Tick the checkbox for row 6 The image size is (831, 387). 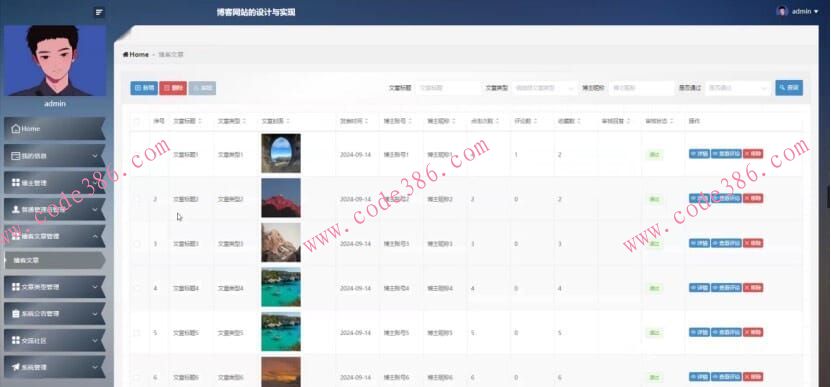coord(137,377)
